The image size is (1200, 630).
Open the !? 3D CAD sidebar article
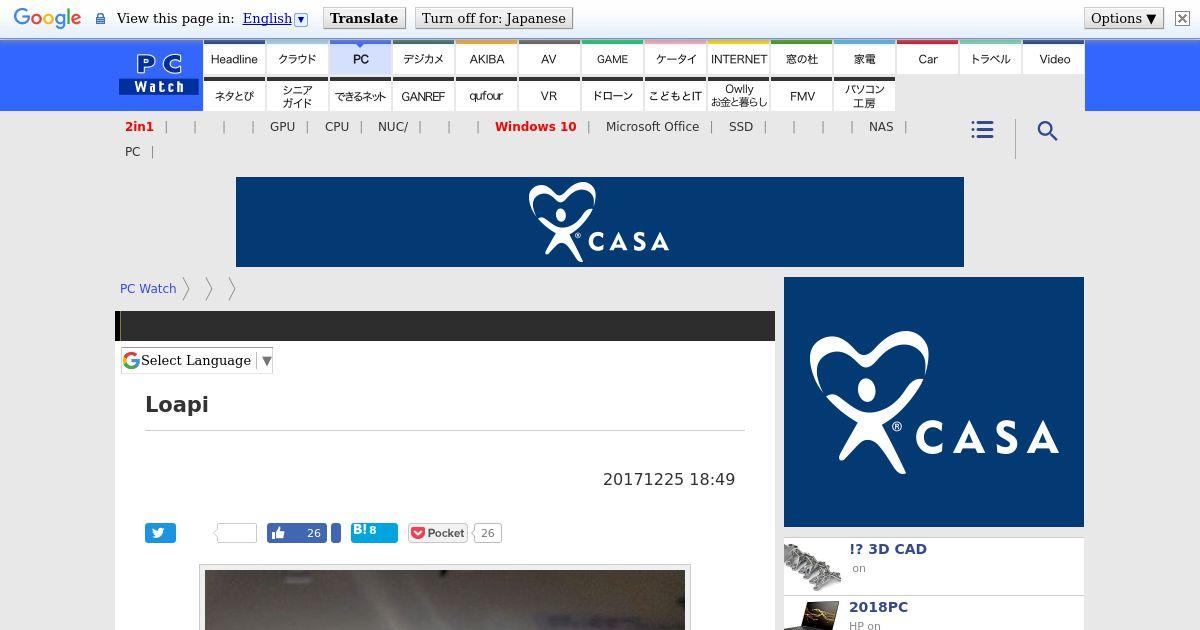click(x=888, y=549)
